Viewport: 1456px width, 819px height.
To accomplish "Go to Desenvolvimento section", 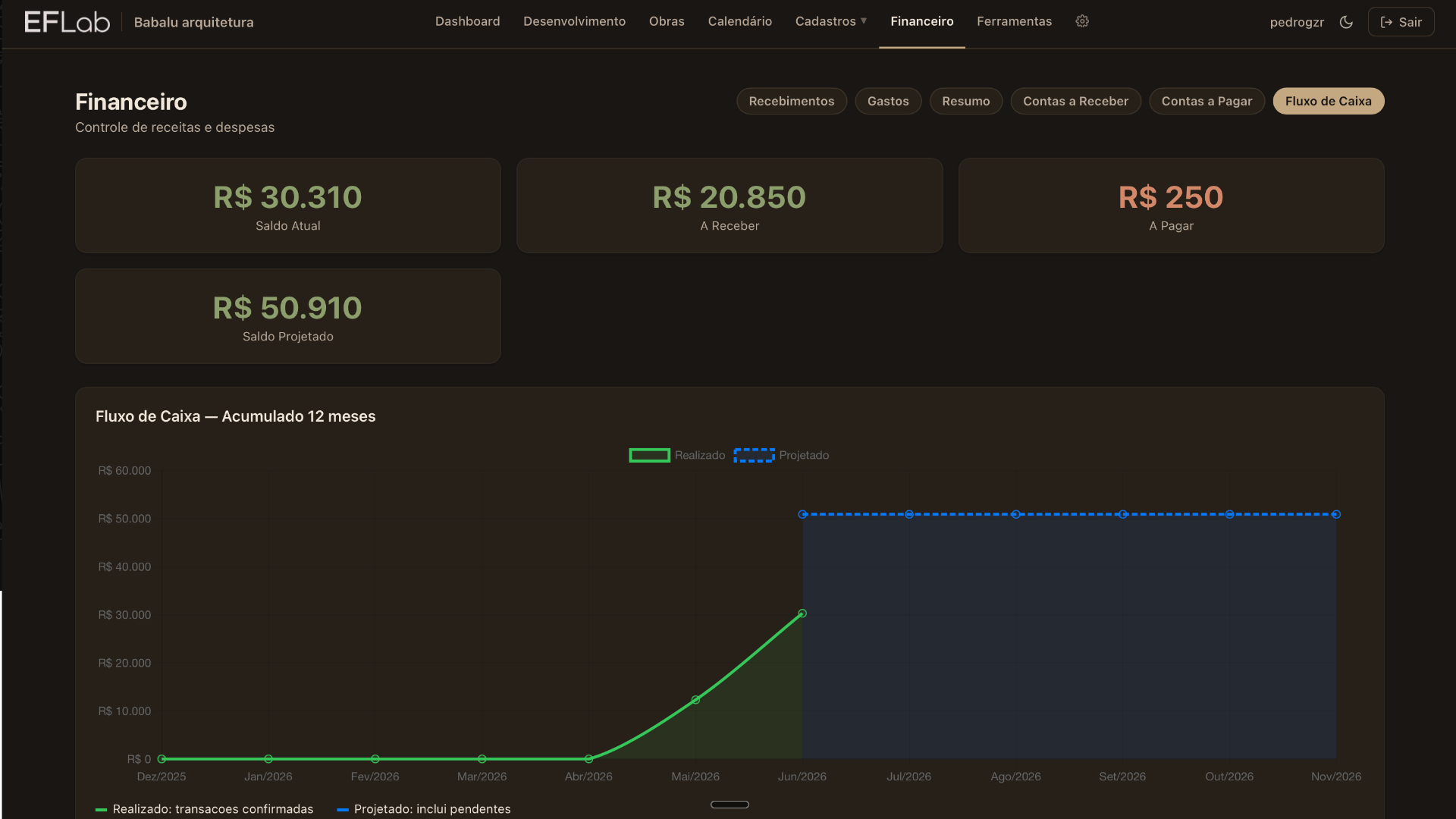I will (574, 21).
